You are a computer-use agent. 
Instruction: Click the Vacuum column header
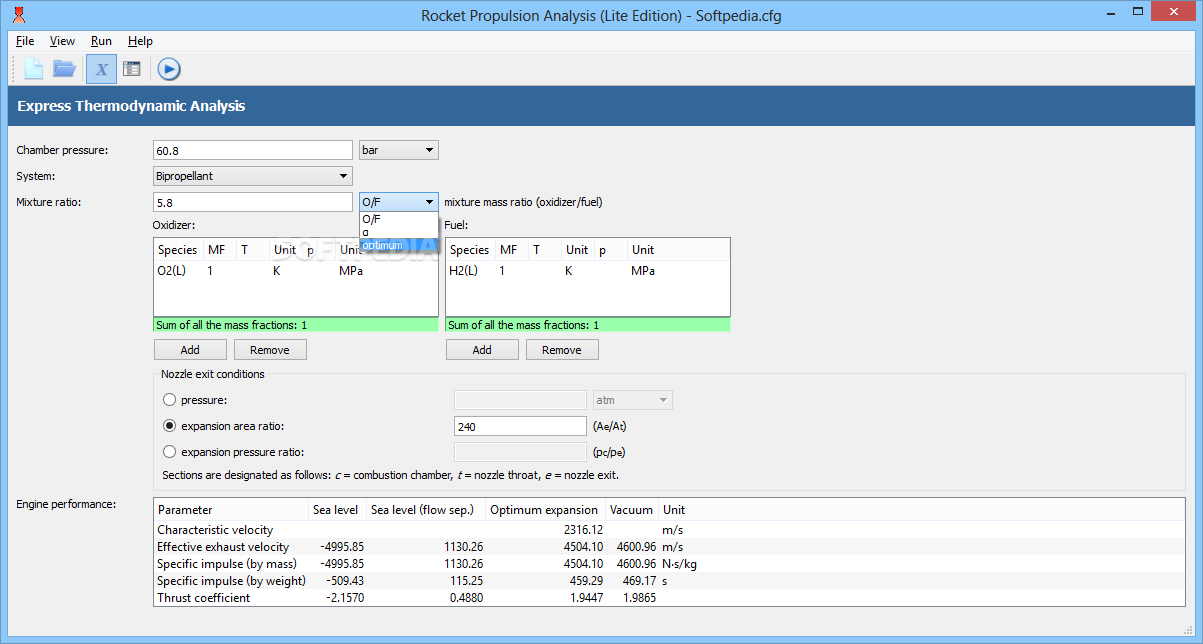pos(631,510)
